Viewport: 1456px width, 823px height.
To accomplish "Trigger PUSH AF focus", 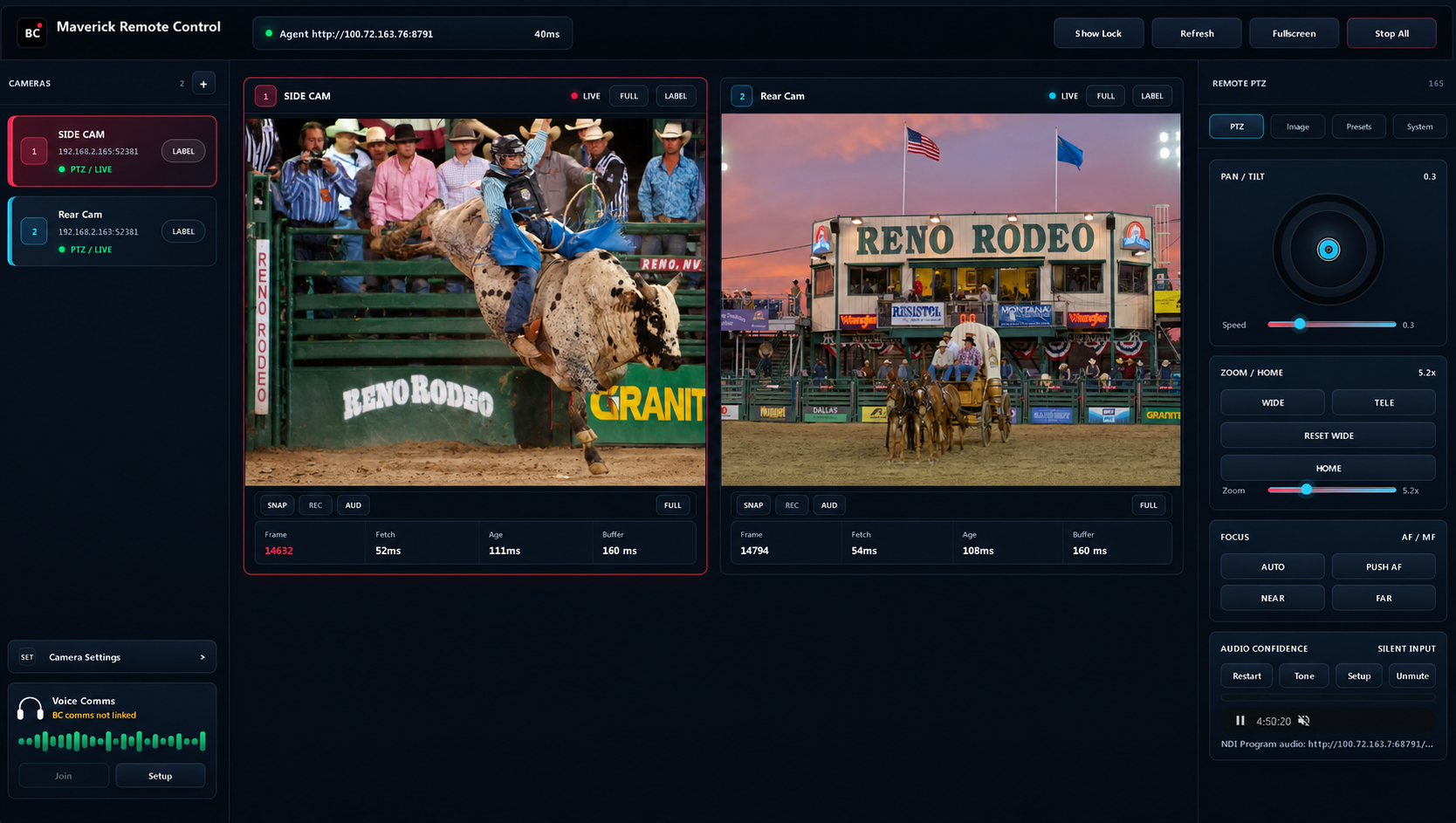I will (1384, 567).
